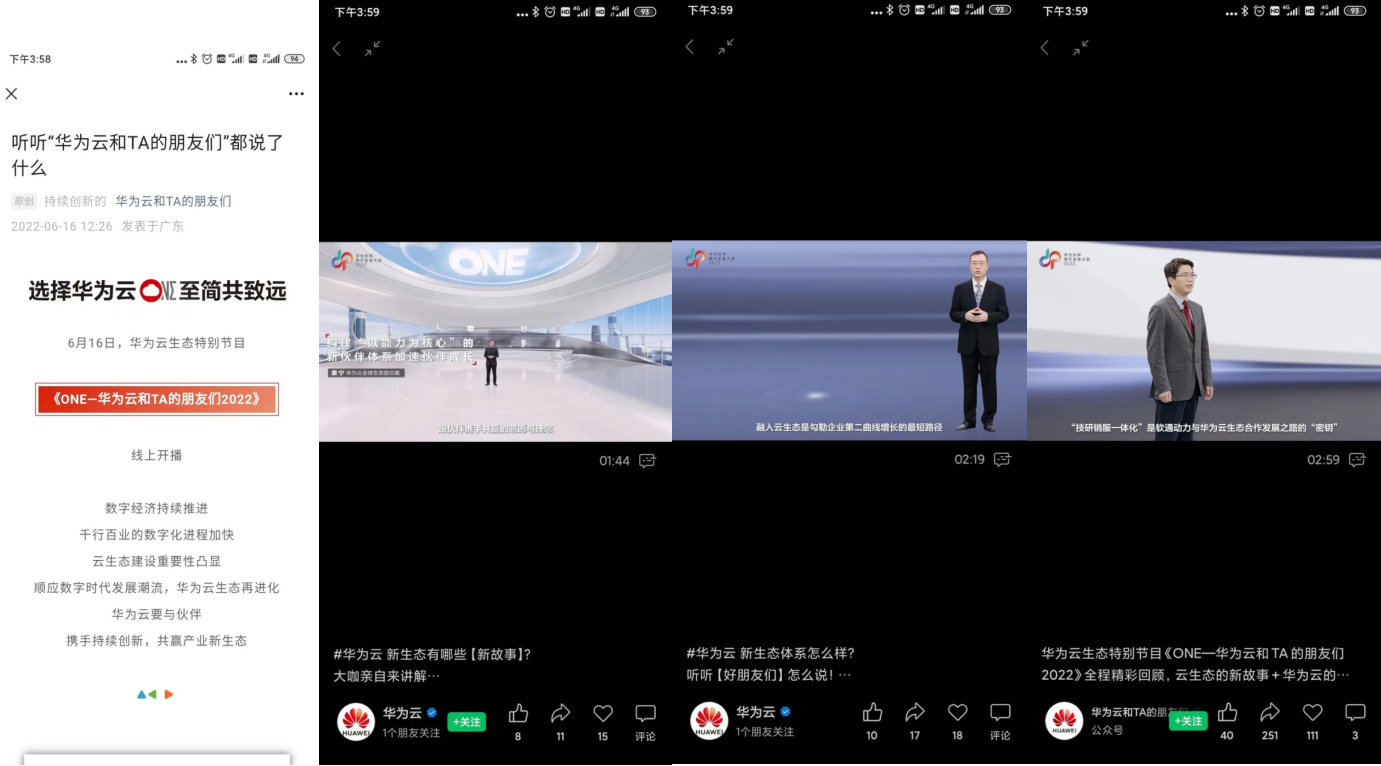Screen dimensions: 1381x766
Task: Open the ⋯ more options menu
Action: [x=296, y=93]
